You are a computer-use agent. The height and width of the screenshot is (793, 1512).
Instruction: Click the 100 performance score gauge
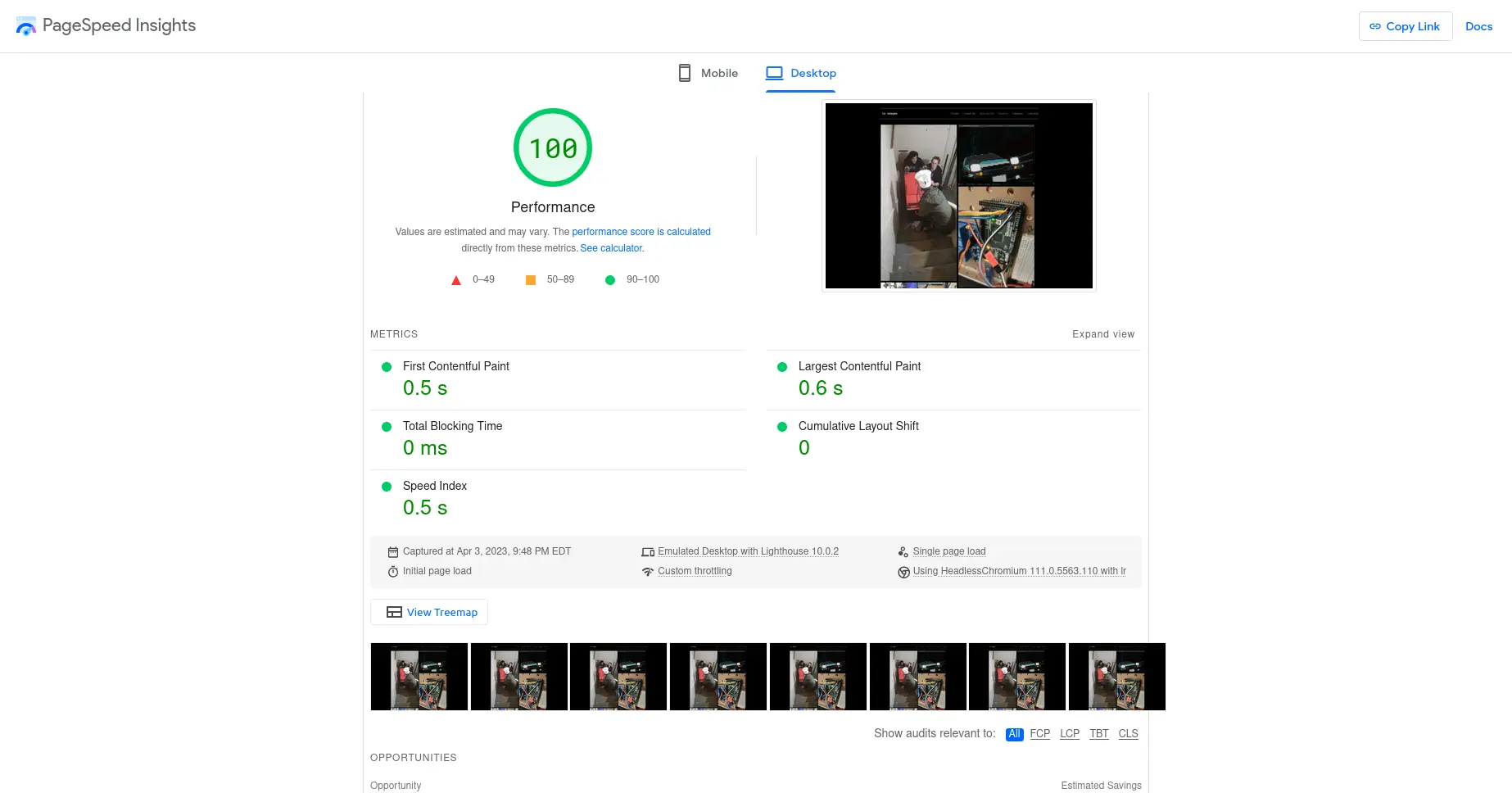[x=553, y=147]
